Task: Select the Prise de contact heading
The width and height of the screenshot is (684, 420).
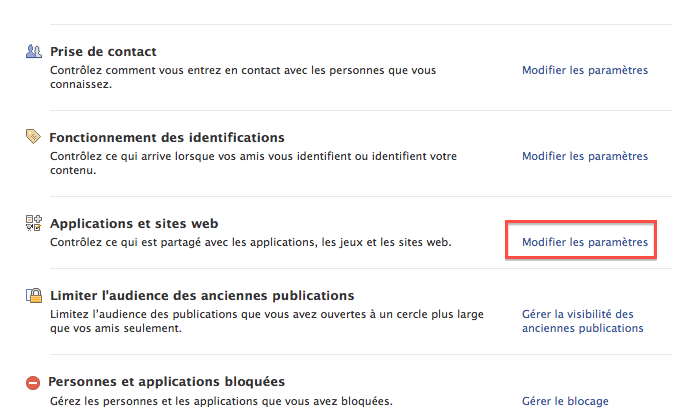Action: [104, 51]
